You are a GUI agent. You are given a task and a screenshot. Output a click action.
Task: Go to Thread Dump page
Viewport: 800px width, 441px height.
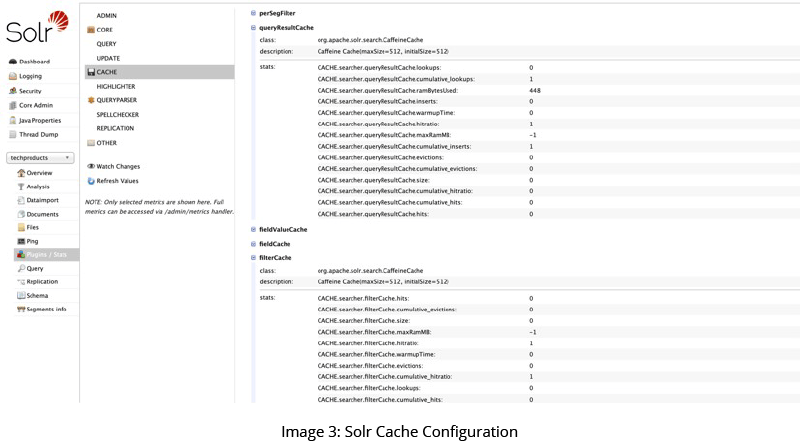(39, 134)
